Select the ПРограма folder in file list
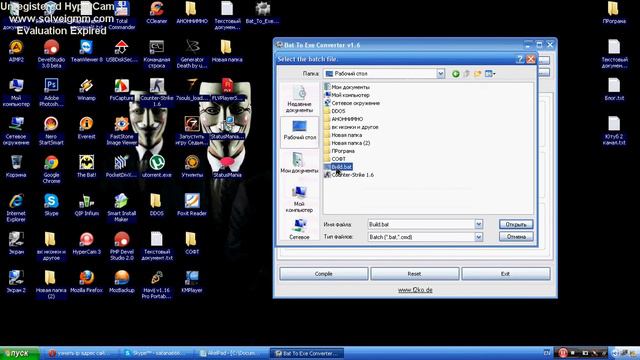This screenshot has width=640, height=360. 339,151
